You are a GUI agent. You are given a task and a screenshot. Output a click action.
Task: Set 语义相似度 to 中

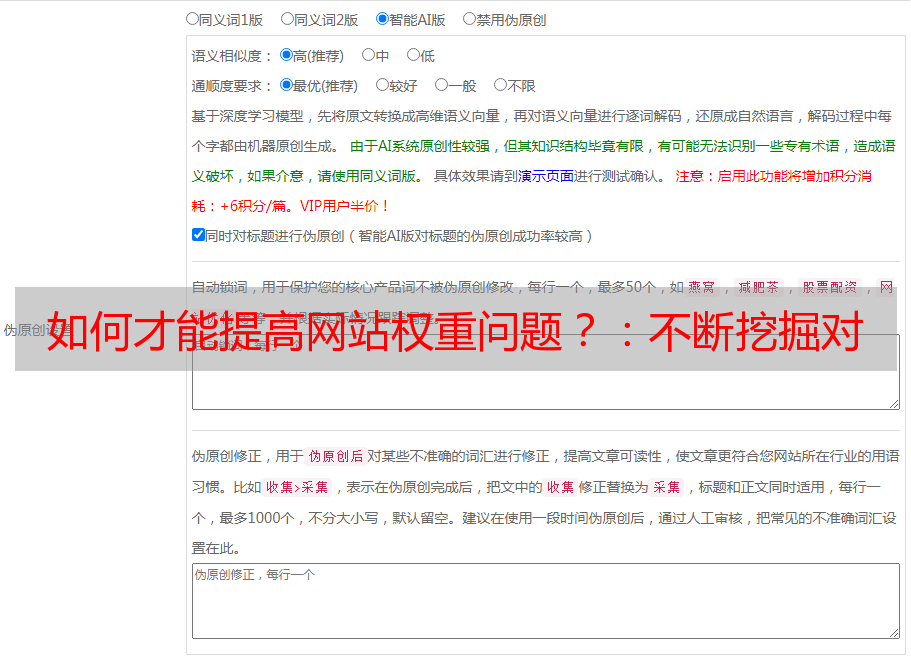click(x=368, y=55)
